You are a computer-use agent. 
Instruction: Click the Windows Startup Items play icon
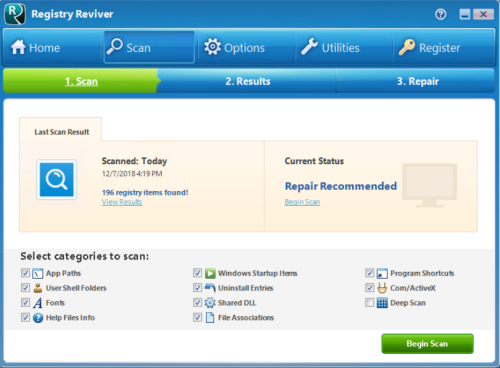(210, 274)
